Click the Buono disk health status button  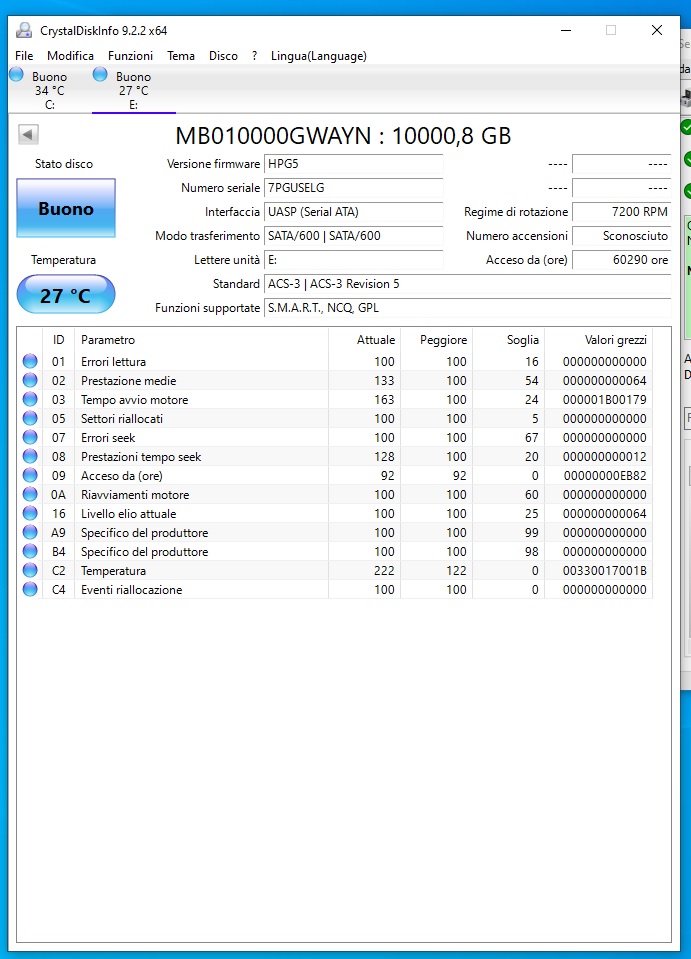coord(66,208)
